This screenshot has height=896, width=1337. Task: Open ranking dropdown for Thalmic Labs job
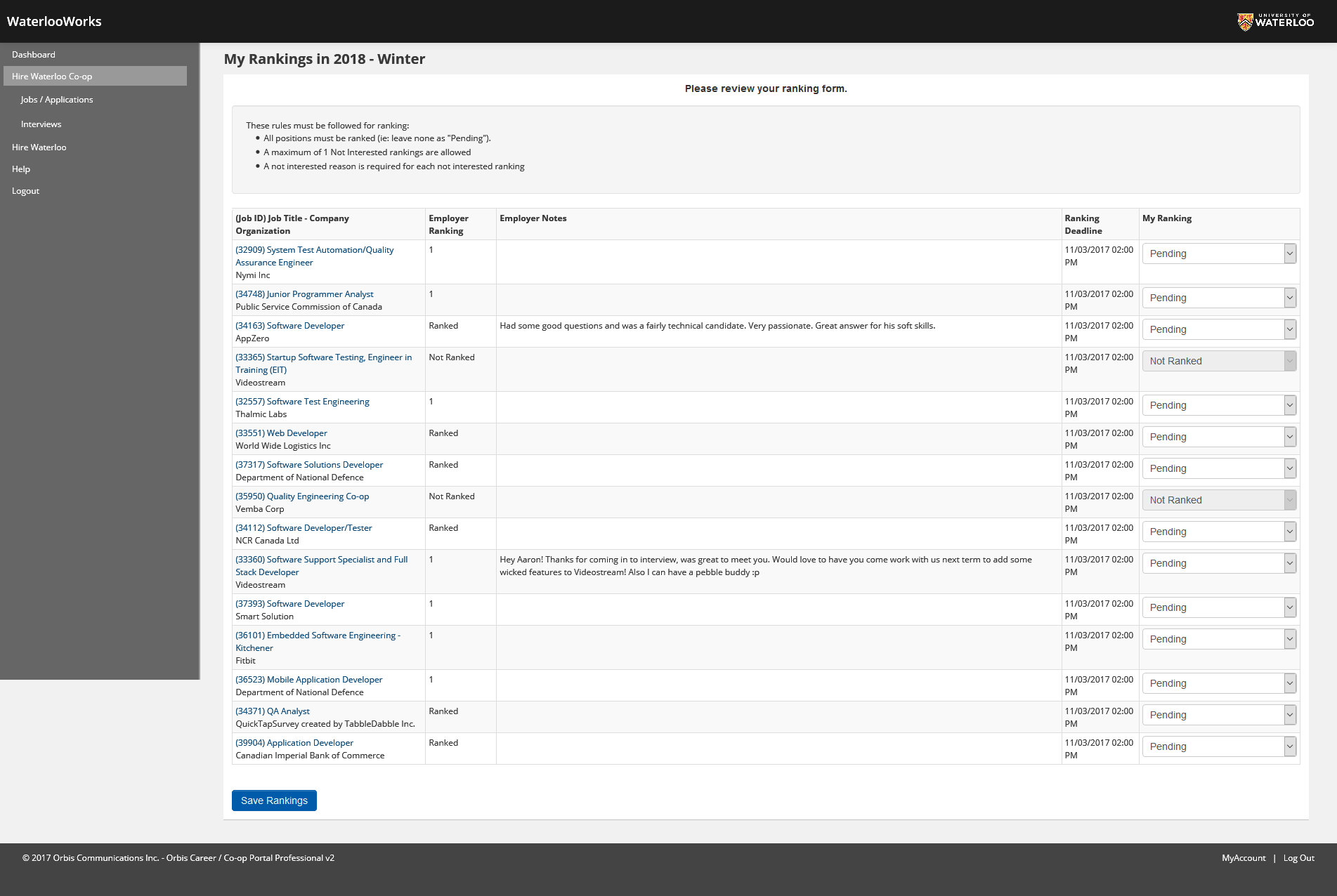click(1219, 405)
